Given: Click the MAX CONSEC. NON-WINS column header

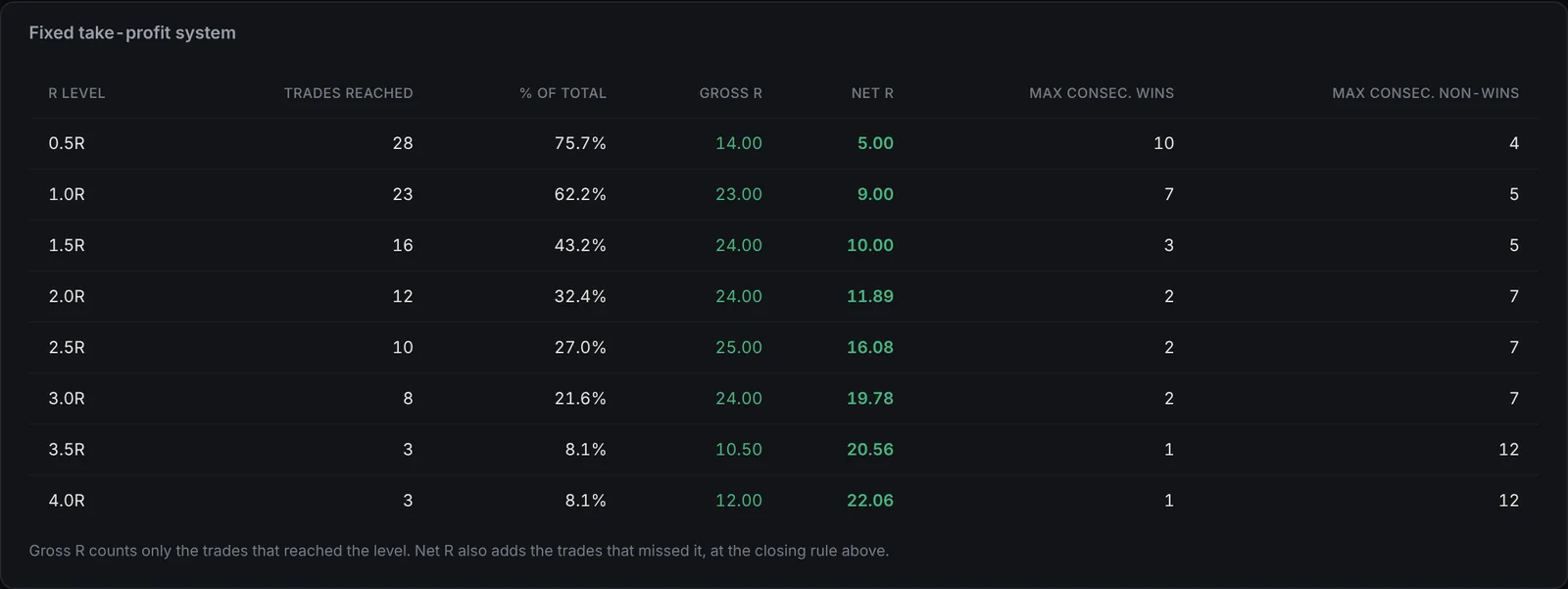Looking at the screenshot, I should point(1425,93).
